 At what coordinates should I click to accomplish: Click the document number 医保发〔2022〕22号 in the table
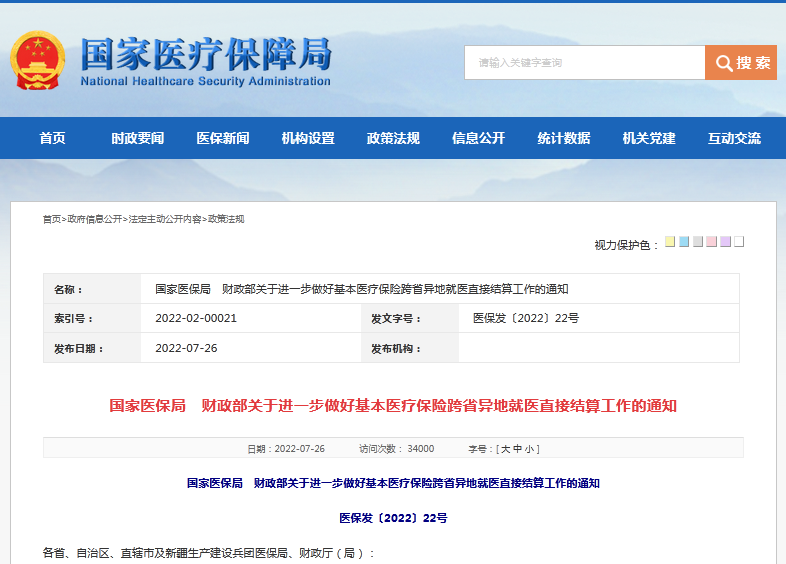[526, 318]
